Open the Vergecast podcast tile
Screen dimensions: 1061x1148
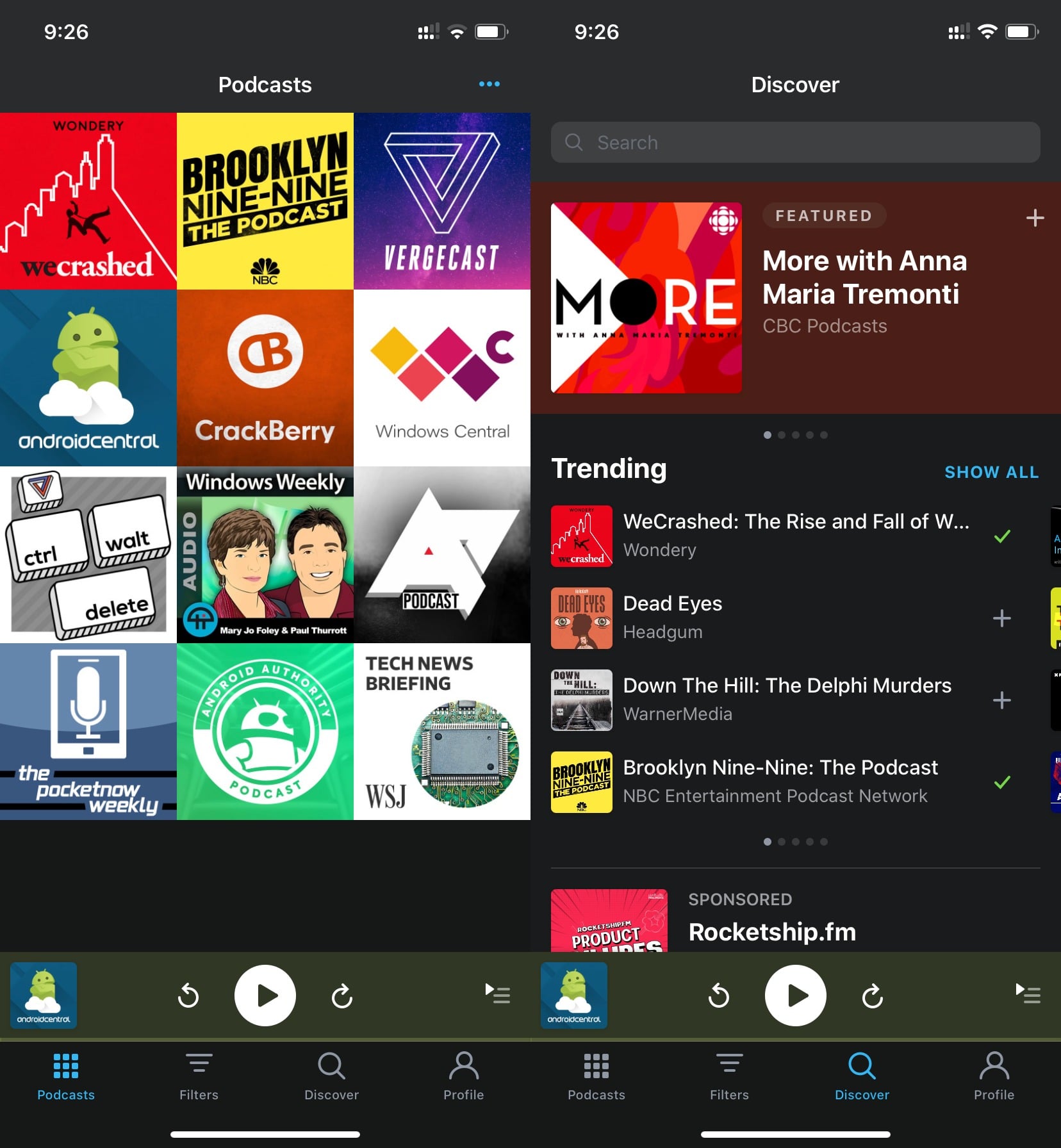point(441,201)
